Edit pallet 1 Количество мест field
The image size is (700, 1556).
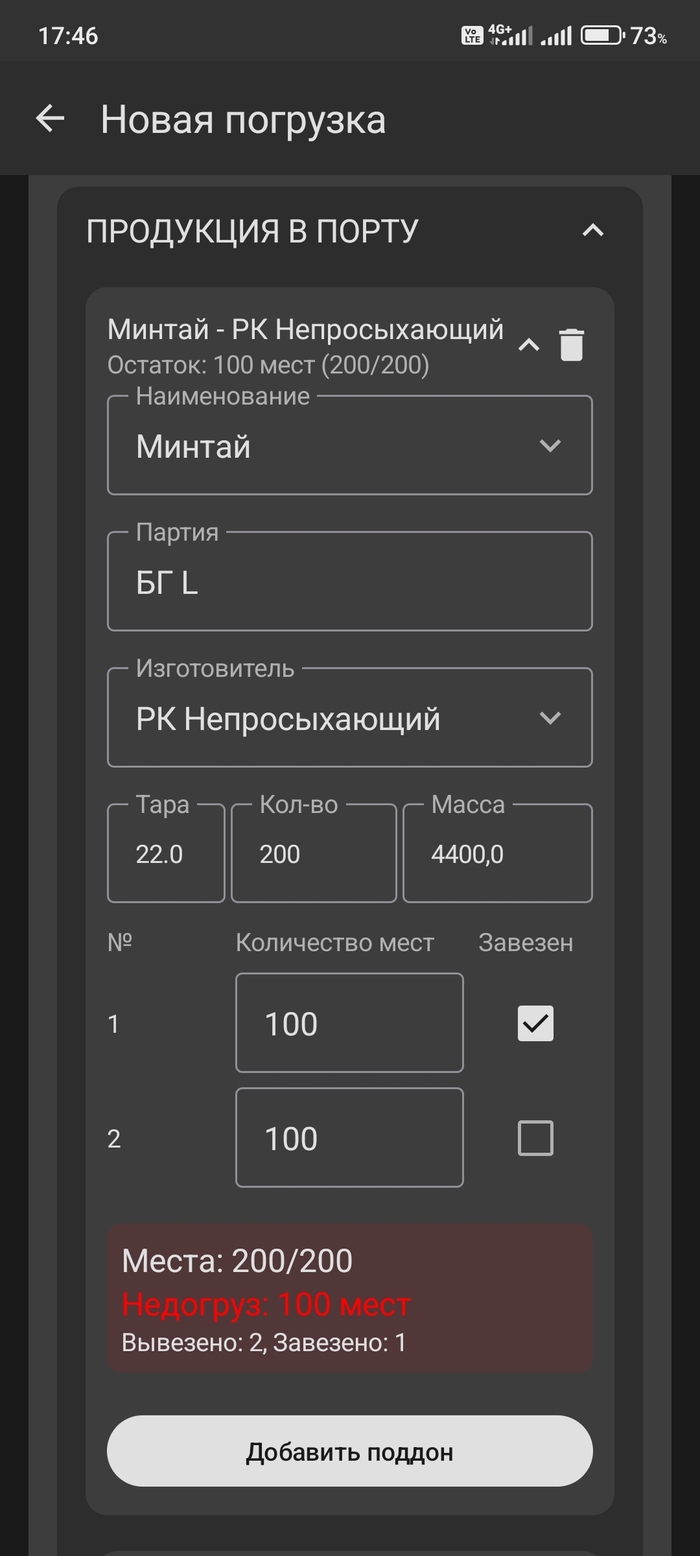(x=349, y=1023)
